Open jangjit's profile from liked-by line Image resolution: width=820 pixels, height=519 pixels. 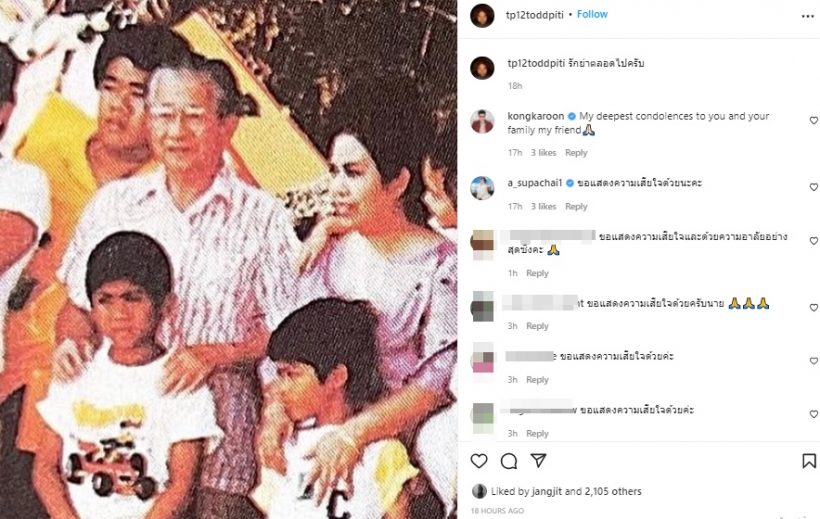(546, 491)
